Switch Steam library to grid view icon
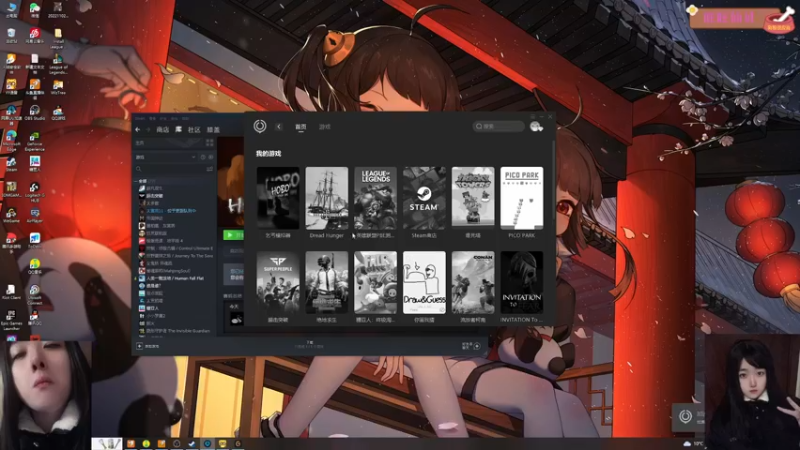Screen dimensions: 800x450 point(209,143)
